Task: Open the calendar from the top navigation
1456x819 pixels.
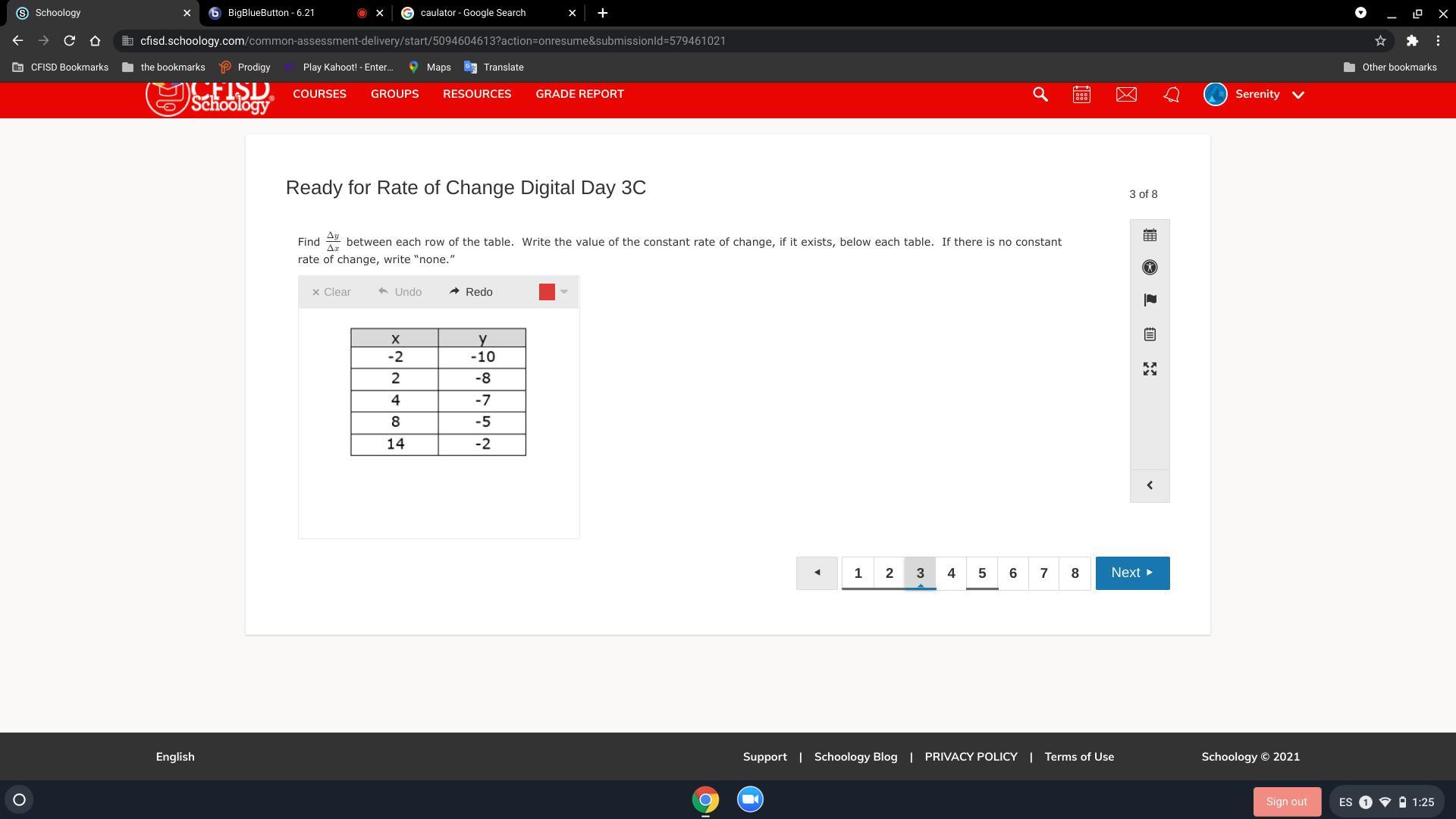Action: (x=1081, y=94)
